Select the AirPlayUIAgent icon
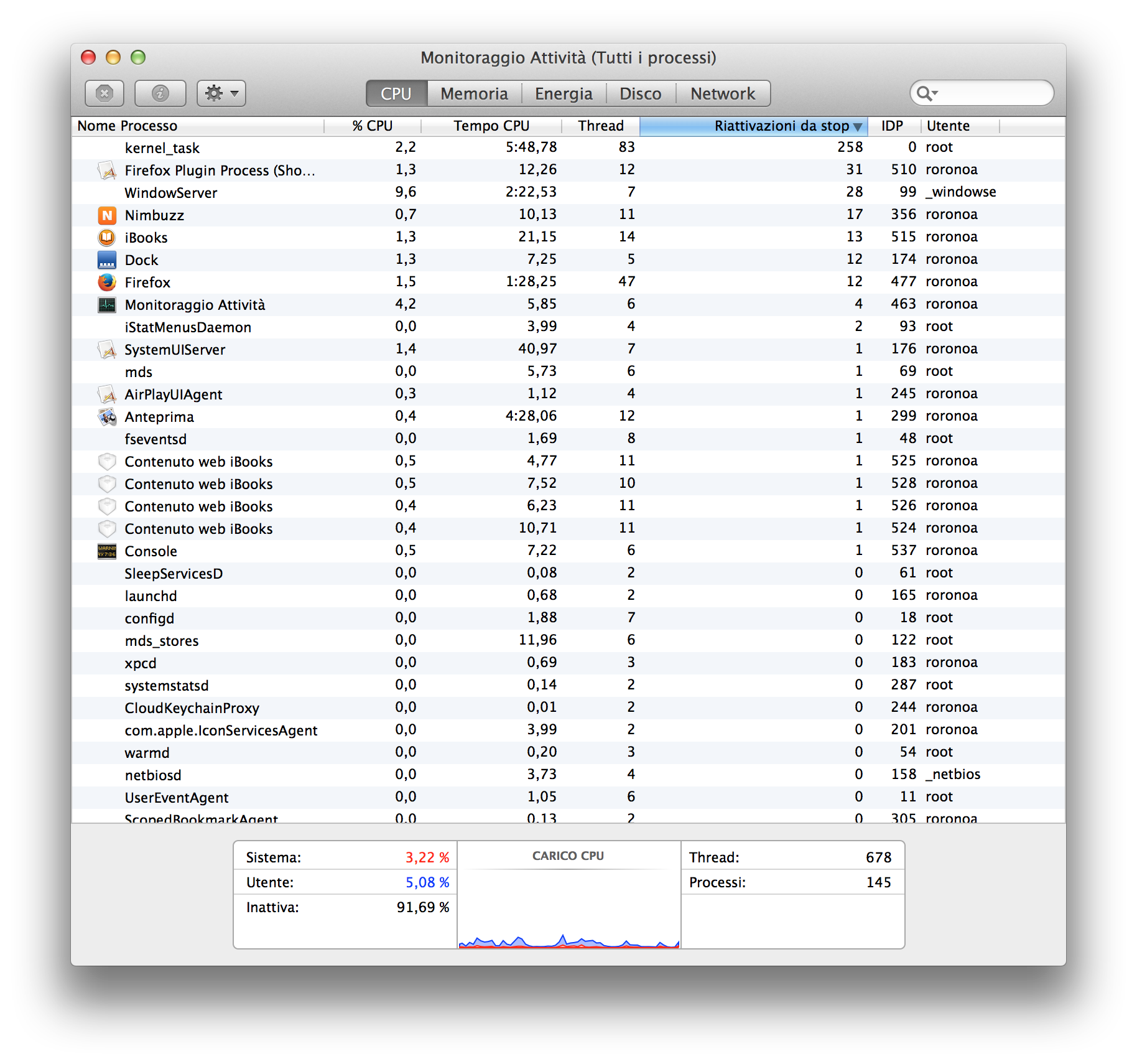Image resolution: width=1137 pixels, height=1064 pixels. pyautogui.click(x=107, y=394)
